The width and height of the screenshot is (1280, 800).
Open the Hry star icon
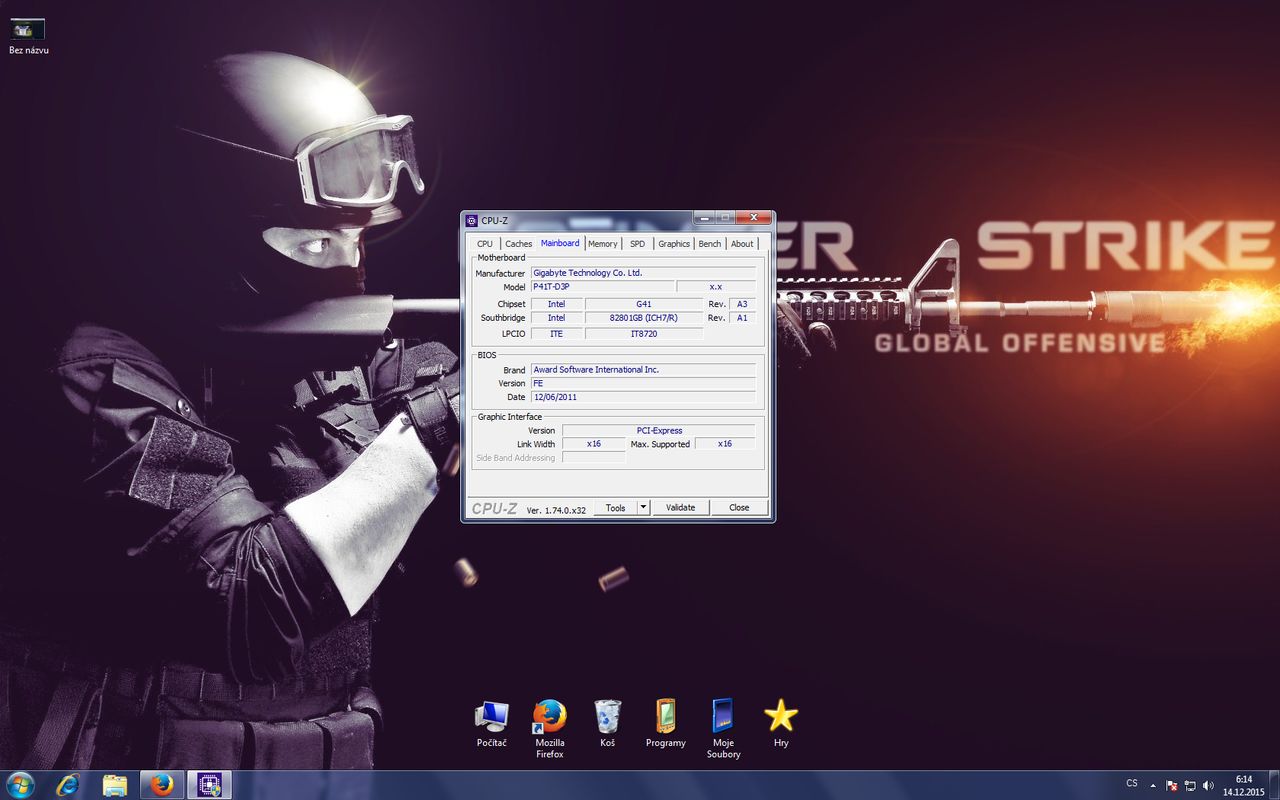click(x=781, y=723)
